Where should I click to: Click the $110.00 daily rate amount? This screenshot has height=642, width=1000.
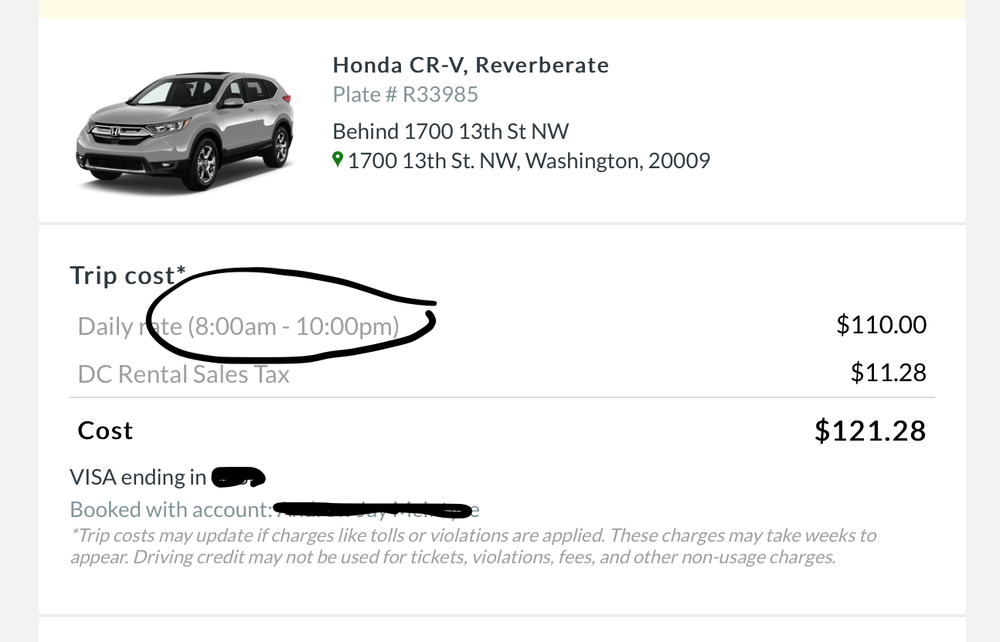pos(881,325)
